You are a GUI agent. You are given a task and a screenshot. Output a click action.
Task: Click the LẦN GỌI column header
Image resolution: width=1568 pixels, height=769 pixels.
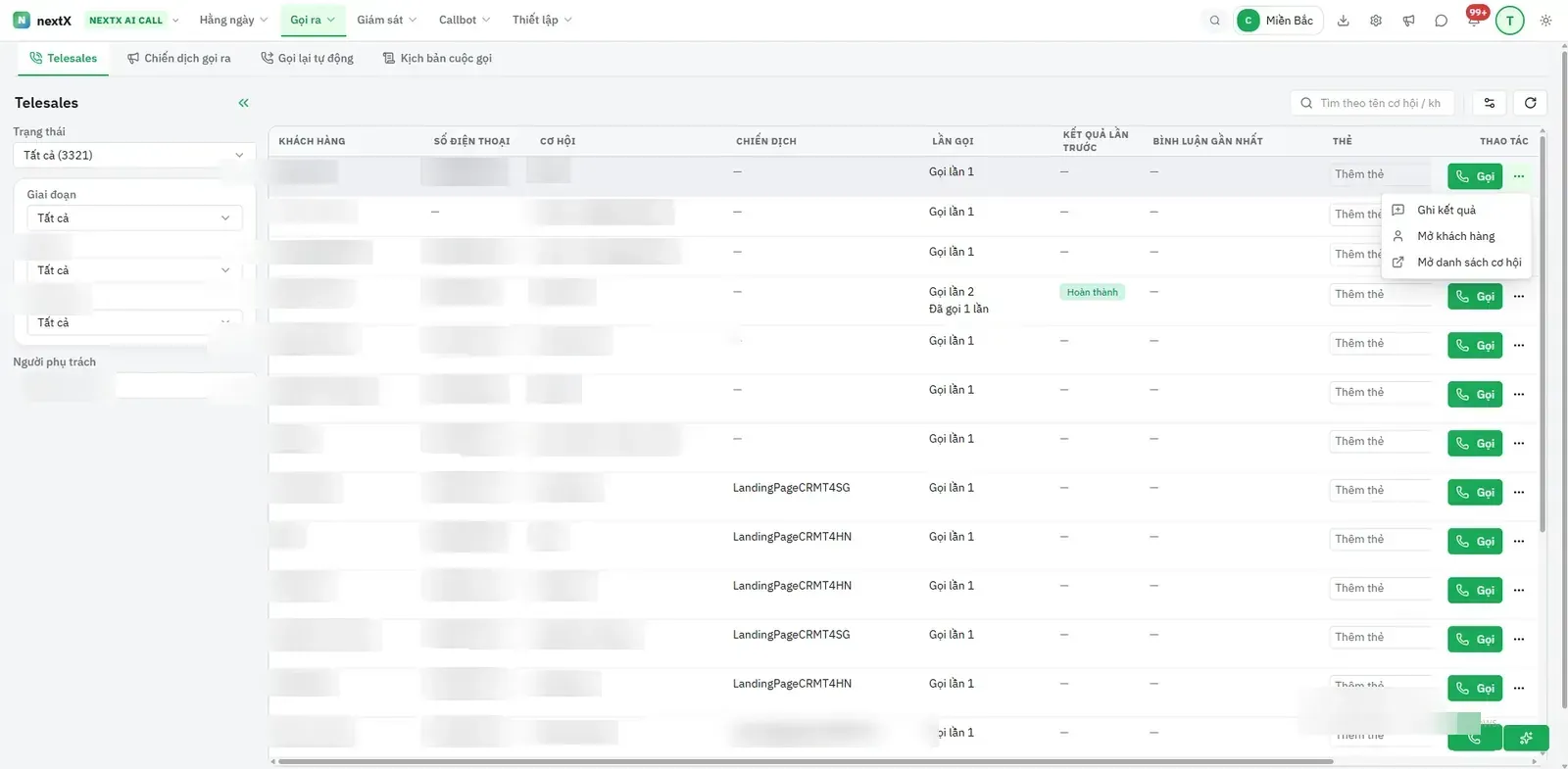click(953, 141)
